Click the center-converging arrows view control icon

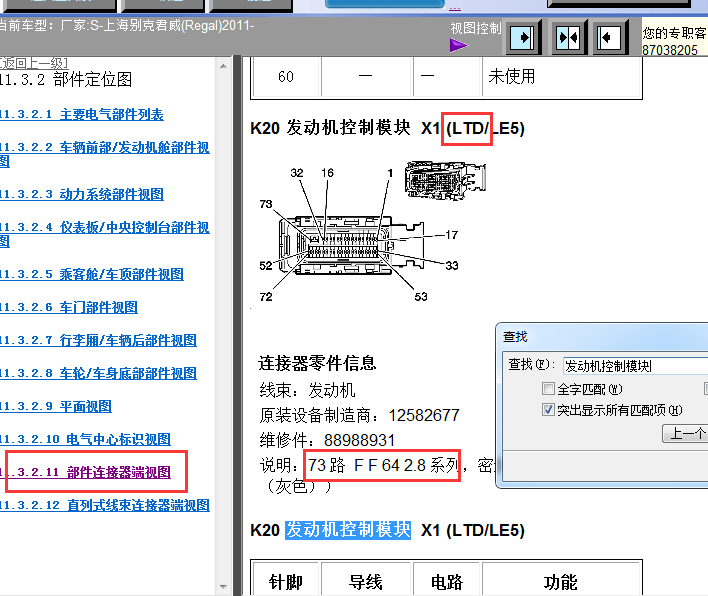[568, 37]
